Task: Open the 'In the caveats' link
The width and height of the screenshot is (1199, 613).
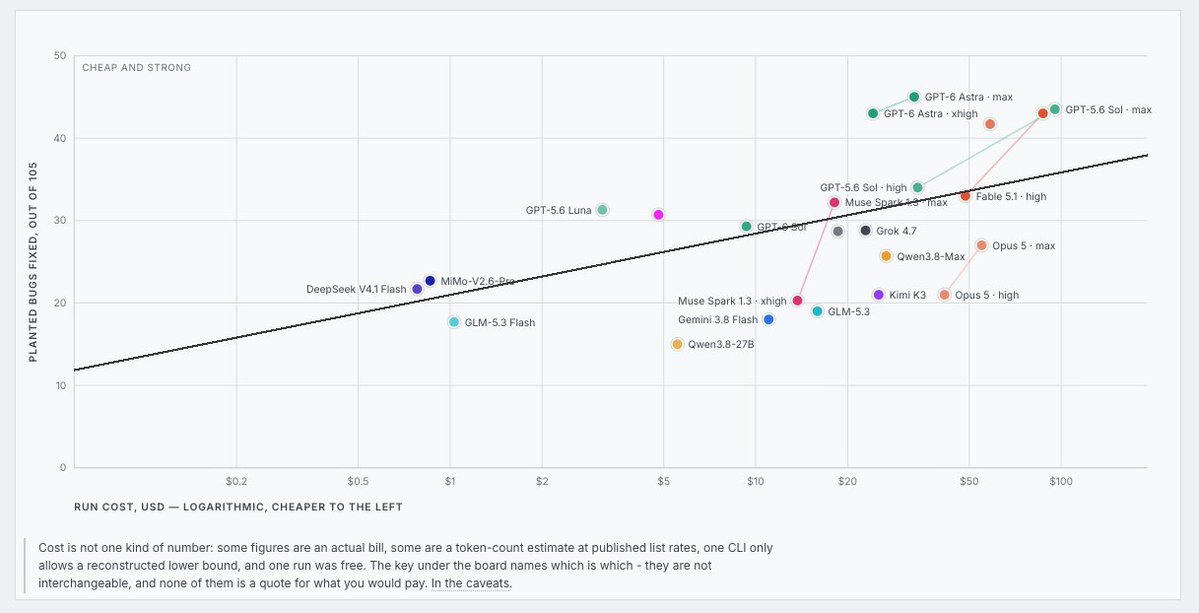Action: (x=470, y=583)
